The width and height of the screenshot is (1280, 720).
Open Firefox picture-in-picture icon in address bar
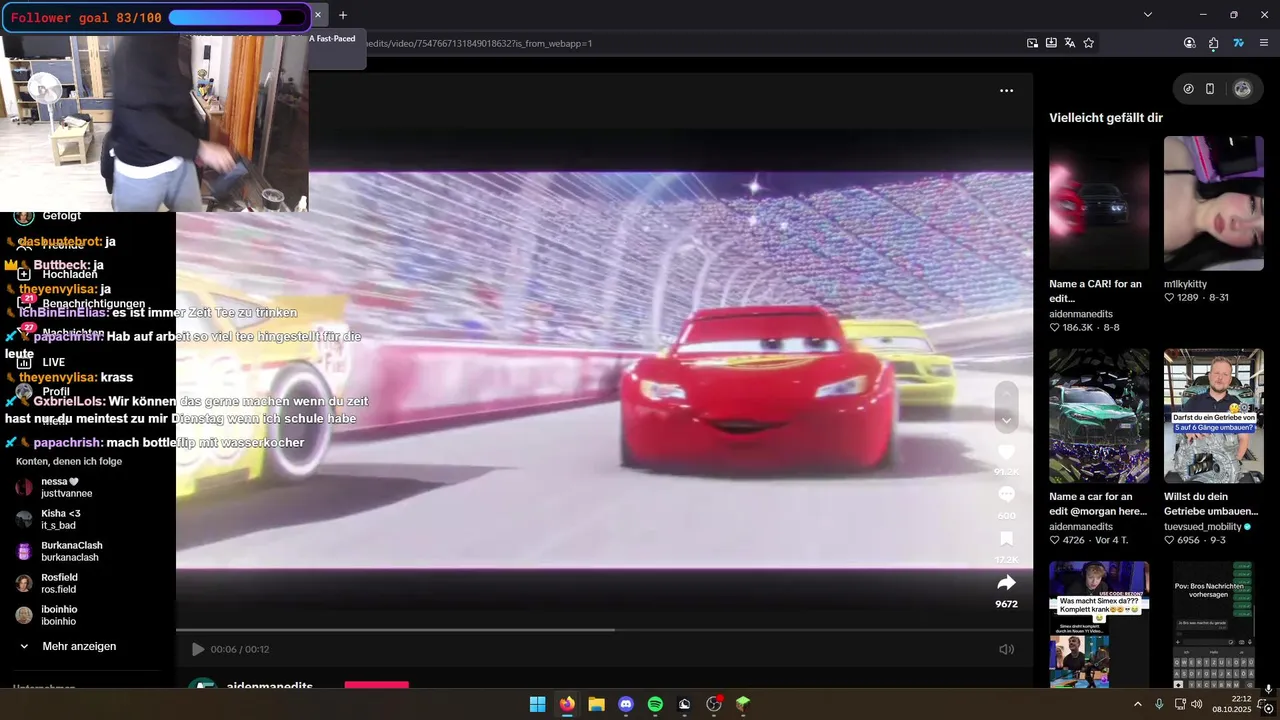1032,43
